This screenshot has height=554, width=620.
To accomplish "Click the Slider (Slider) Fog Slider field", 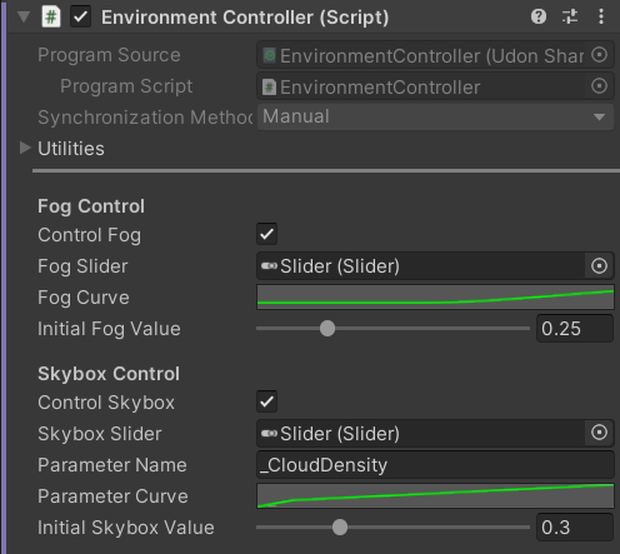I will pyautogui.click(x=421, y=266).
